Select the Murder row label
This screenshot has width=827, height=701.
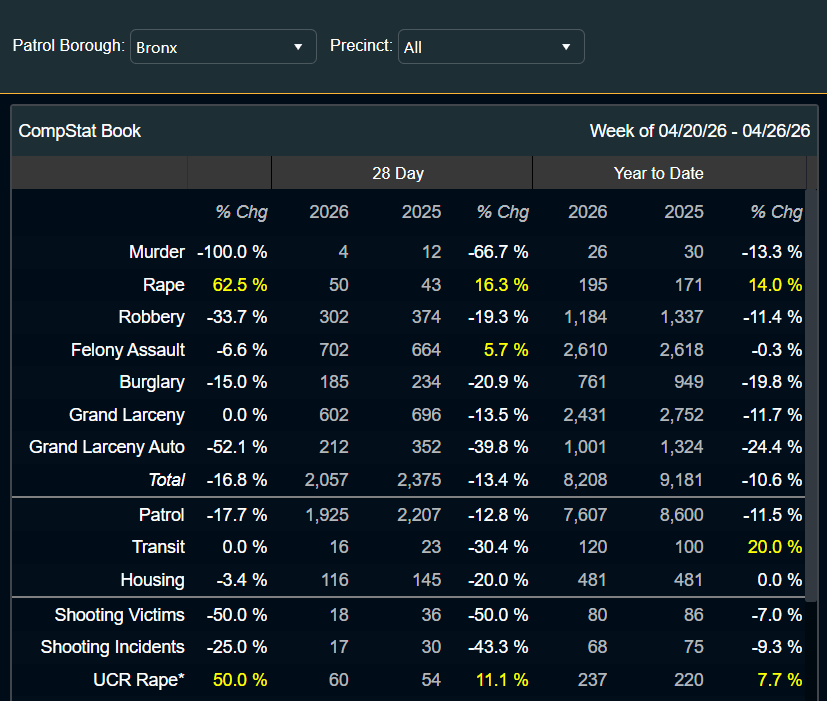click(156, 252)
